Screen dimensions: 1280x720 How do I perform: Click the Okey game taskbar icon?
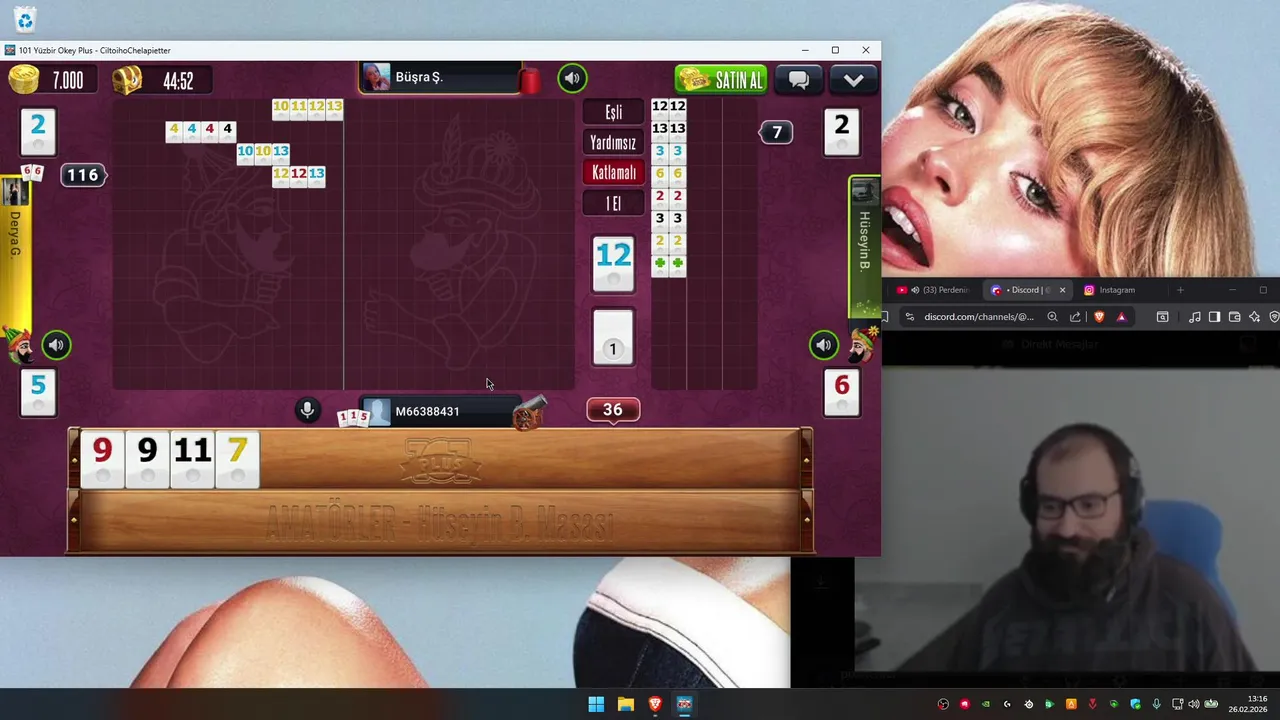pos(684,704)
